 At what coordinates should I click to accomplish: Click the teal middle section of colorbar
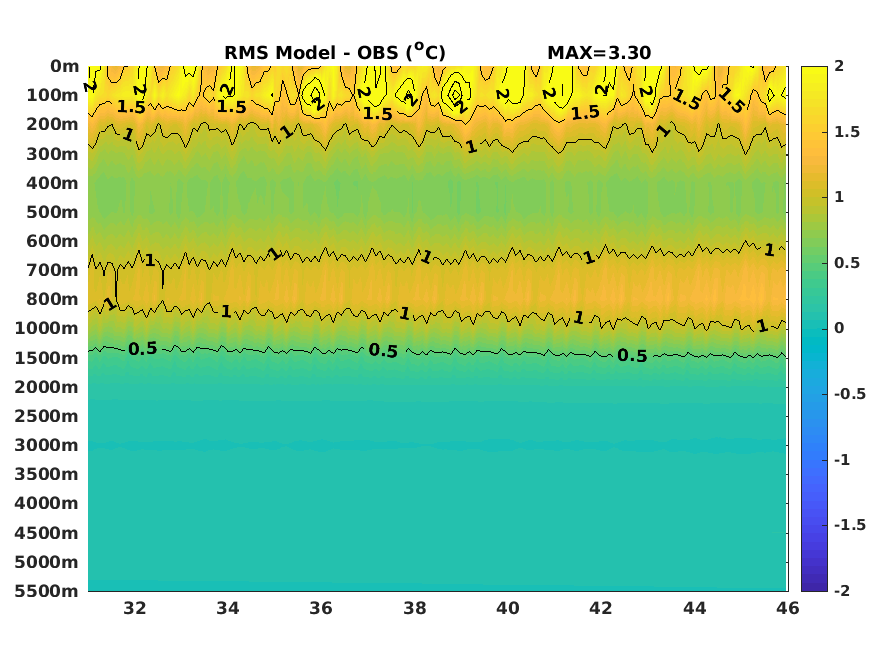pyautogui.click(x=814, y=329)
